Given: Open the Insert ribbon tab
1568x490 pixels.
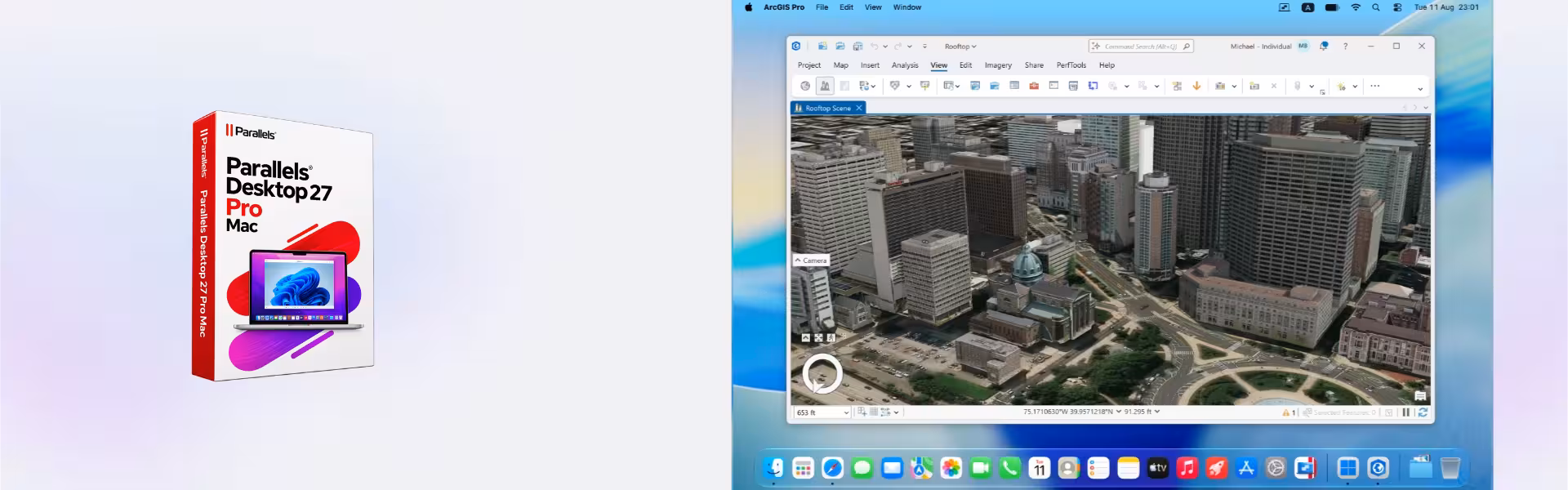Looking at the screenshot, I should 870,65.
